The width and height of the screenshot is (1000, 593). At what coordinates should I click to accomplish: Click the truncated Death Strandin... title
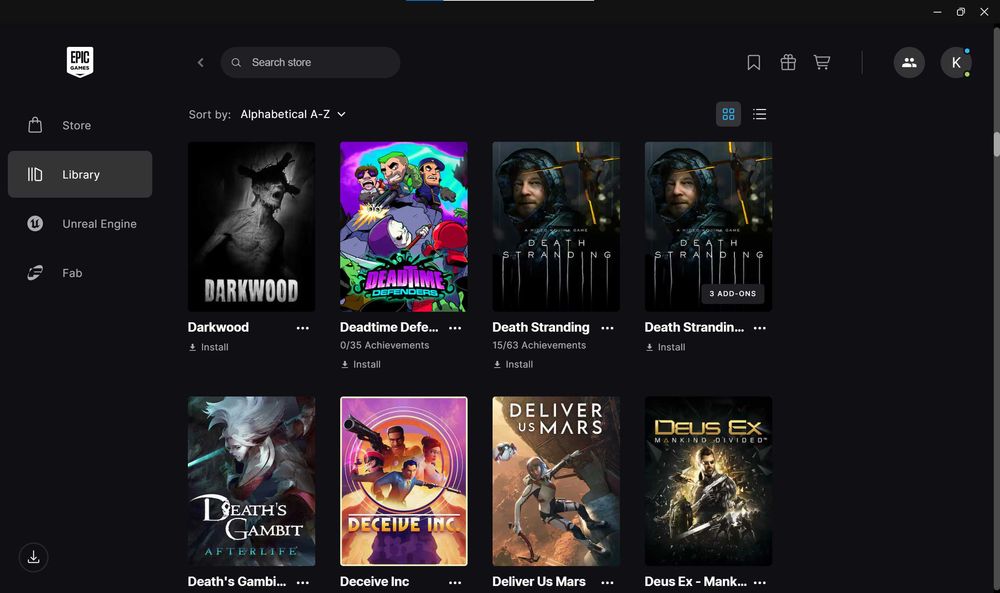694,327
